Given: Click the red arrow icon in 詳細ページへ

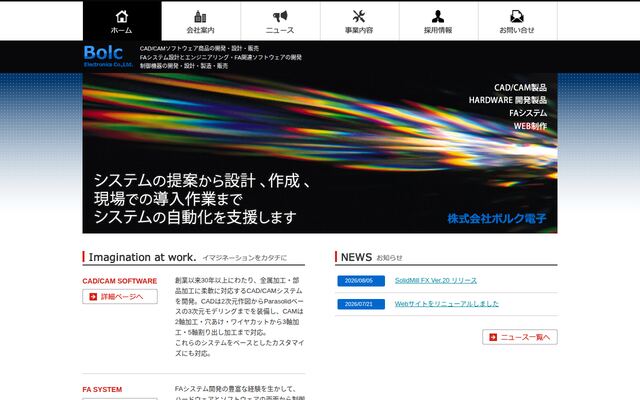Looking at the screenshot, I should [93, 297].
